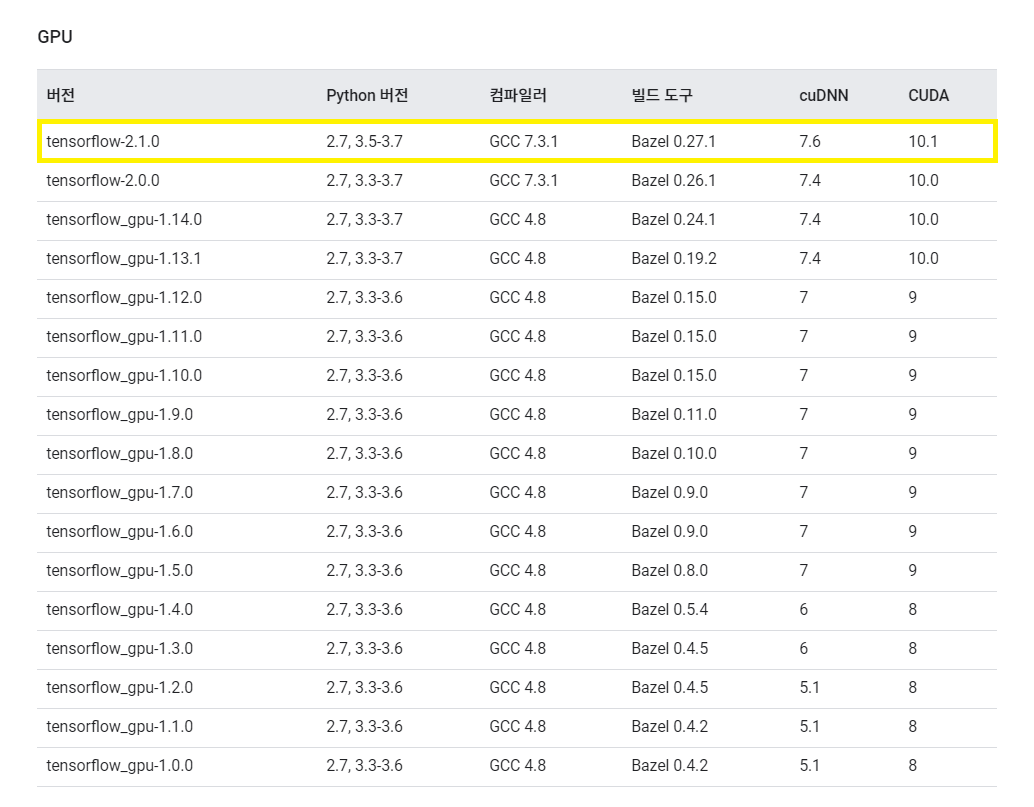Click cuDNN 7.4 in tensorflow_gpu-1.13.1 row

click(x=810, y=258)
